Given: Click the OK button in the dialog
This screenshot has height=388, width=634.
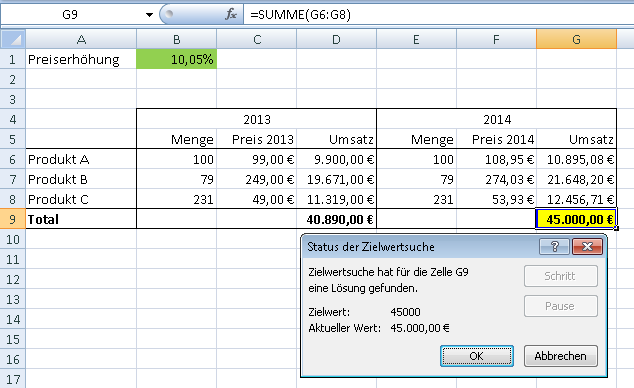Looking at the screenshot, I should point(477,356).
